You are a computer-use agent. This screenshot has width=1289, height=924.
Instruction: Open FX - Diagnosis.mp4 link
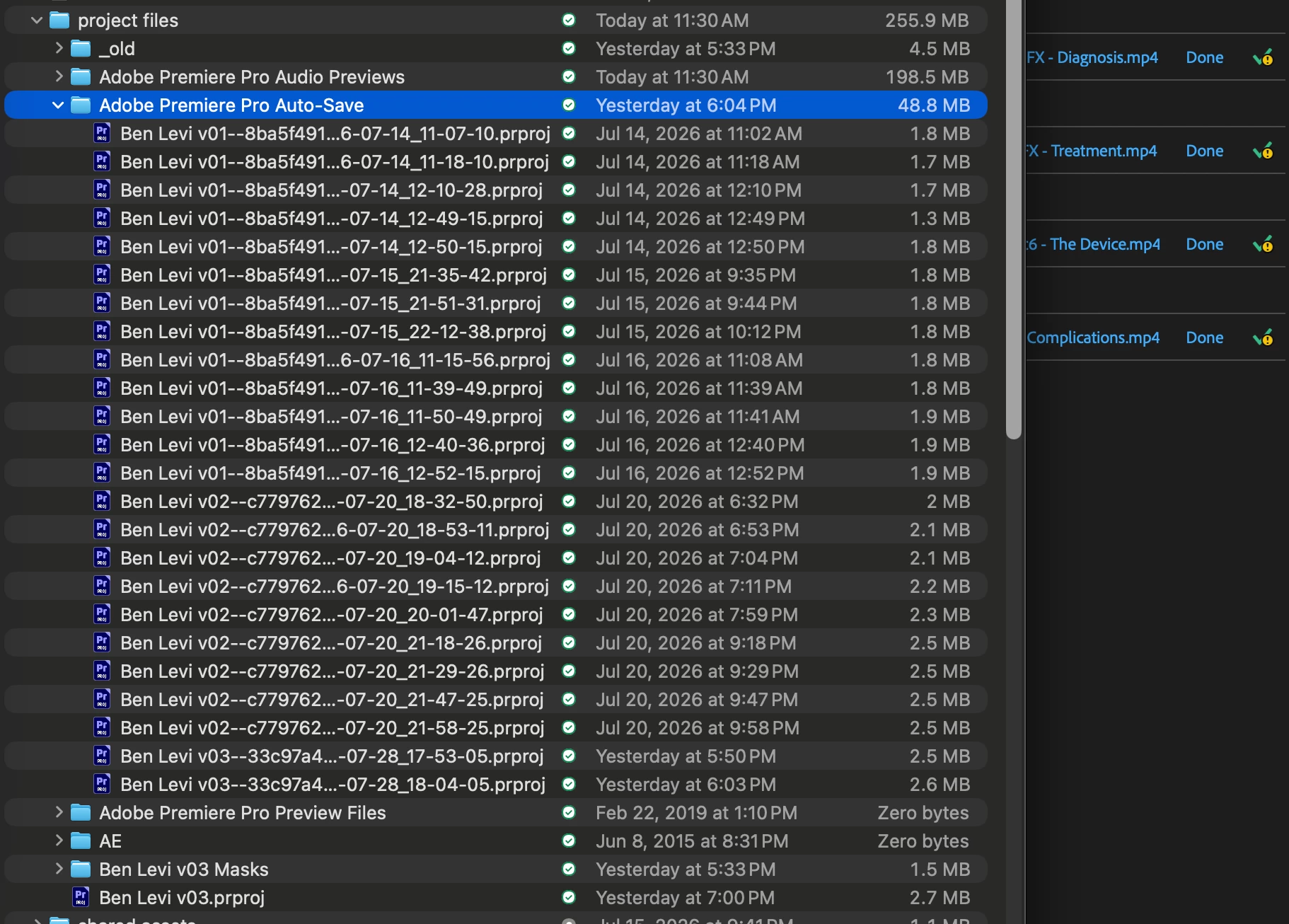pos(1092,57)
